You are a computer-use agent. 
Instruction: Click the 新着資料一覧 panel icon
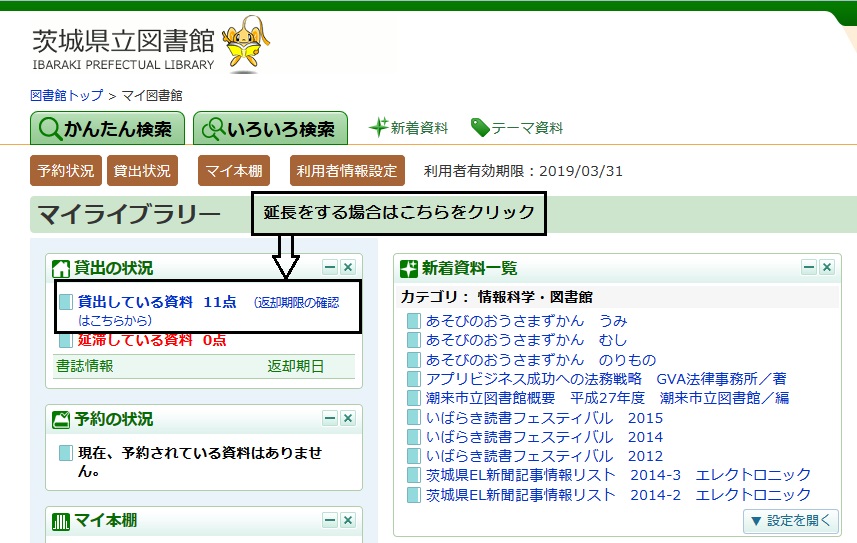tap(408, 268)
